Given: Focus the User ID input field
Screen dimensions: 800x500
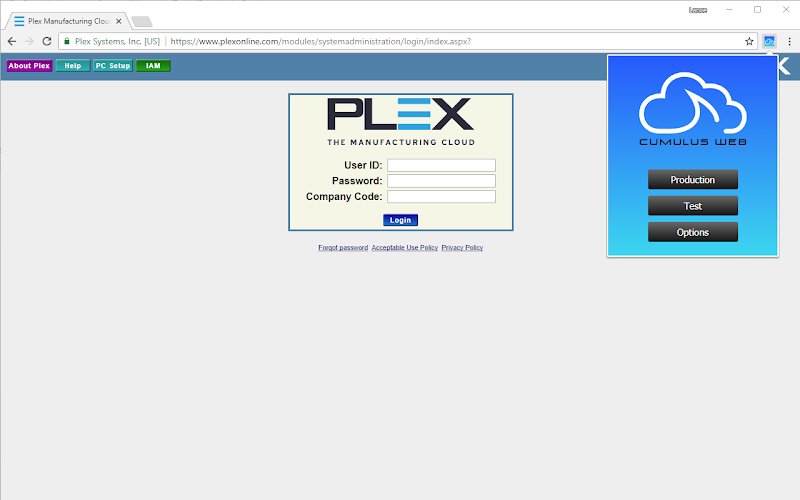Looking at the screenshot, I should [x=441, y=165].
